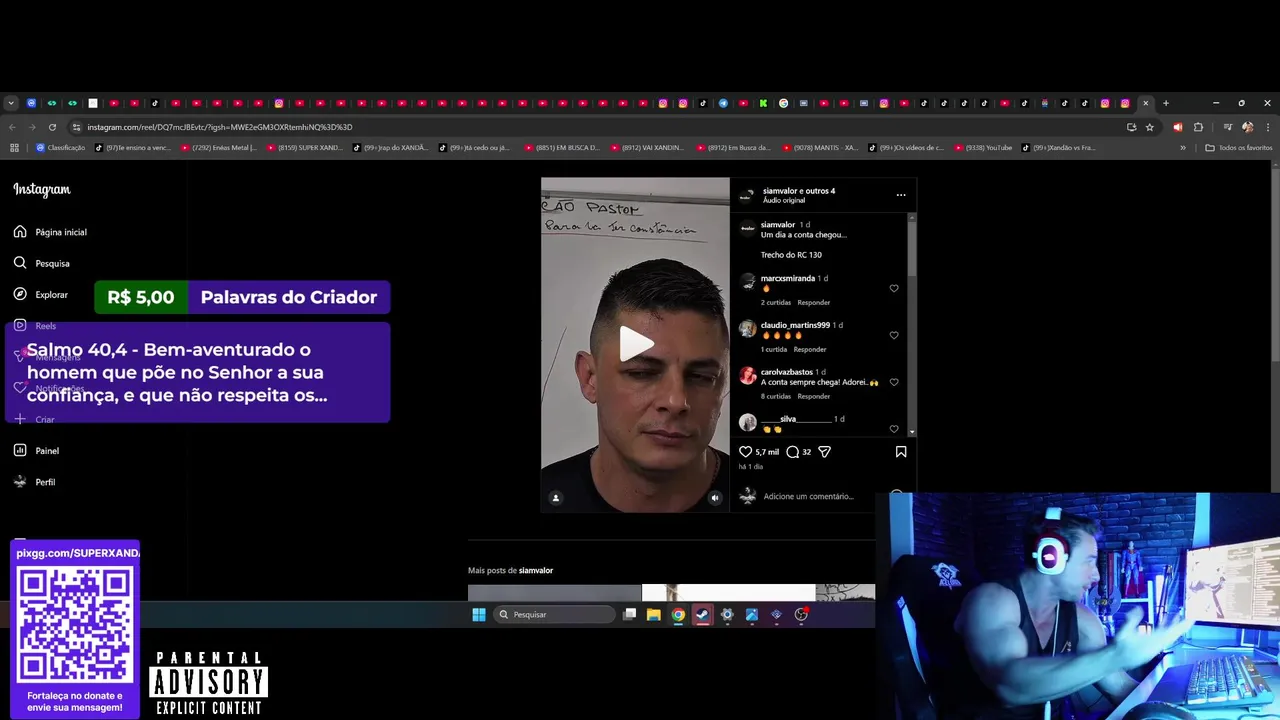
Task: Like claudio_martins999's comment
Action: [x=894, y=335]
